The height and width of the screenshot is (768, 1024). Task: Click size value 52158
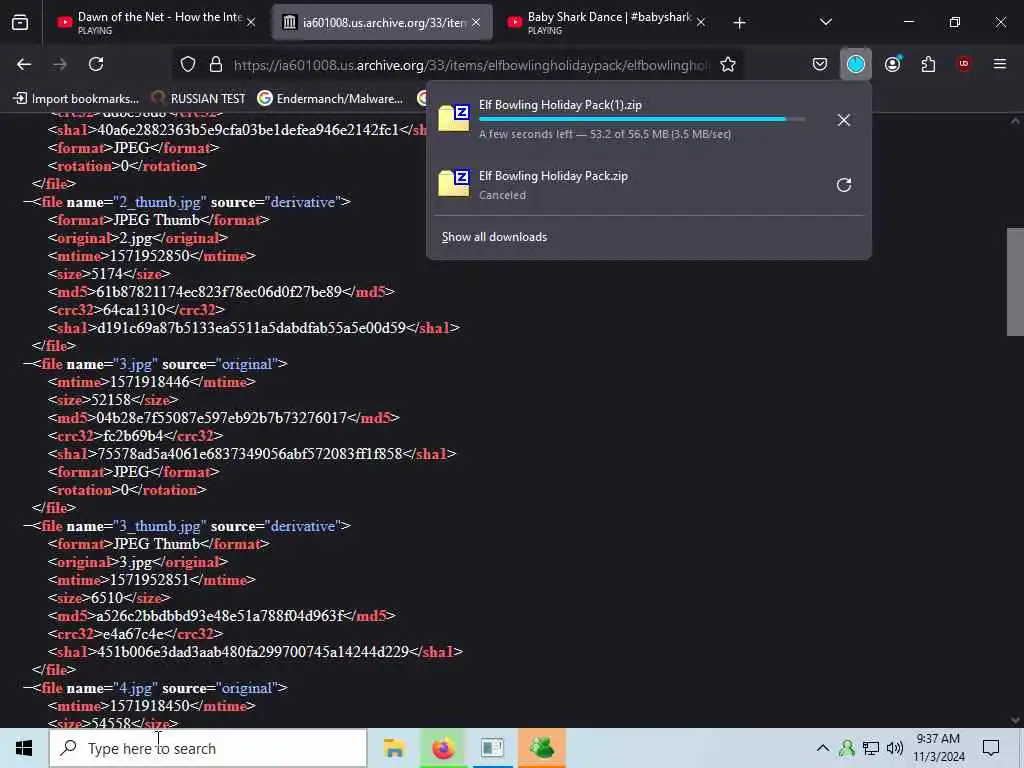[x=111, y=400]
